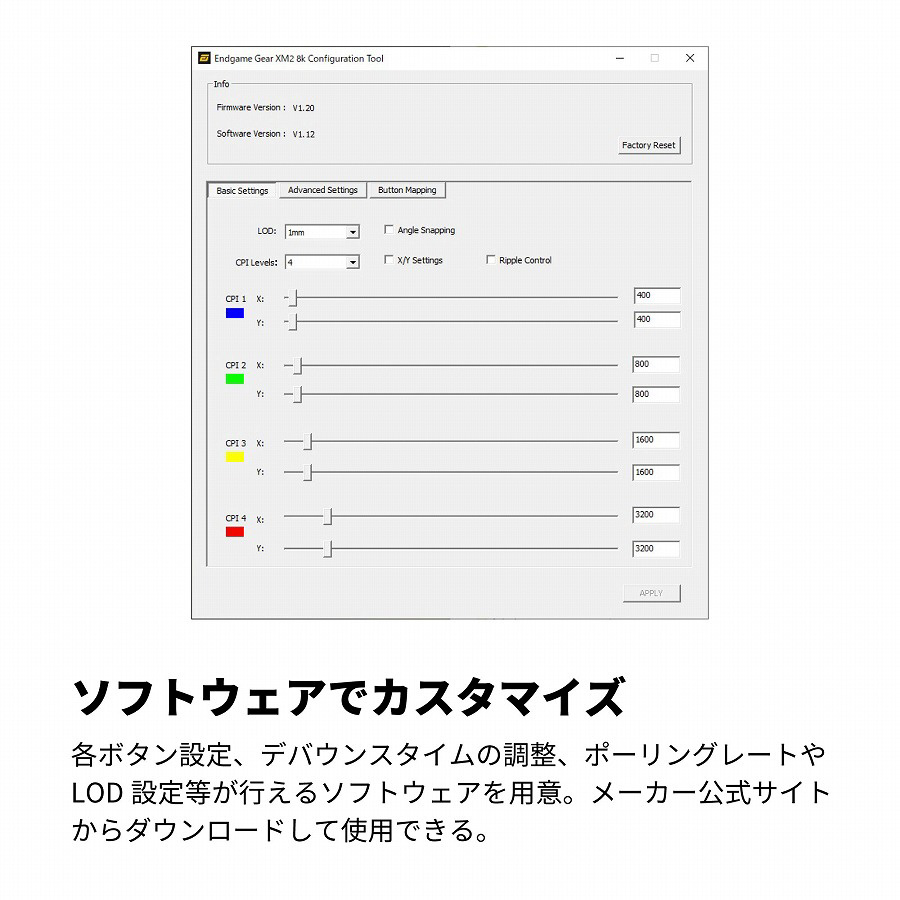This screenshot has height=900, width=900.
Task: Open the Button Mapping tab
Action: 406,190
